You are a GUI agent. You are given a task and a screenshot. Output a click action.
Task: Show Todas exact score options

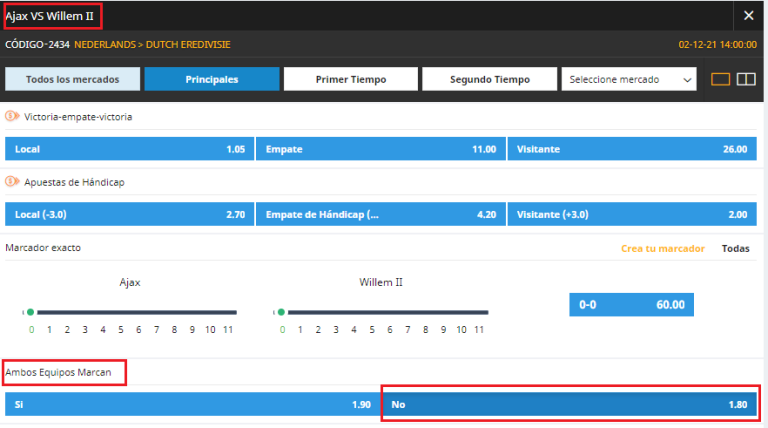[735, 248]
